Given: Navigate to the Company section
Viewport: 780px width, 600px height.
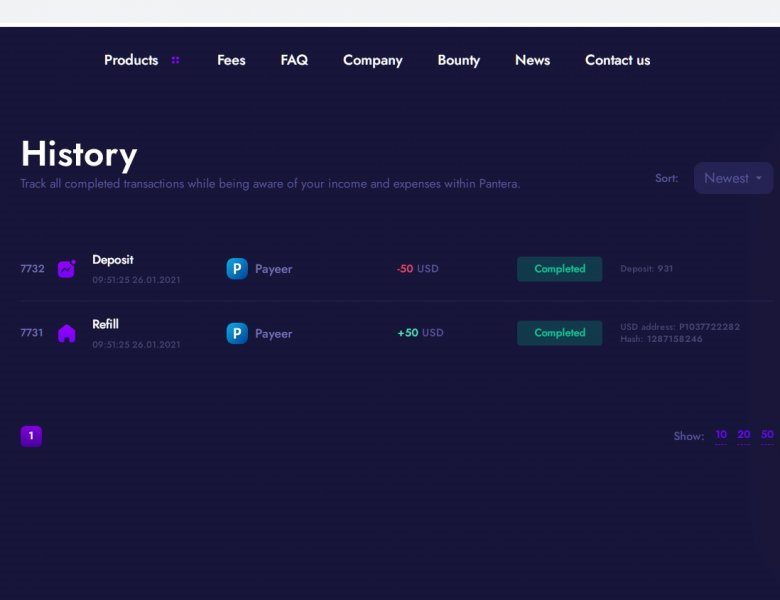Looking at the screenshot, I should point(373,60).
